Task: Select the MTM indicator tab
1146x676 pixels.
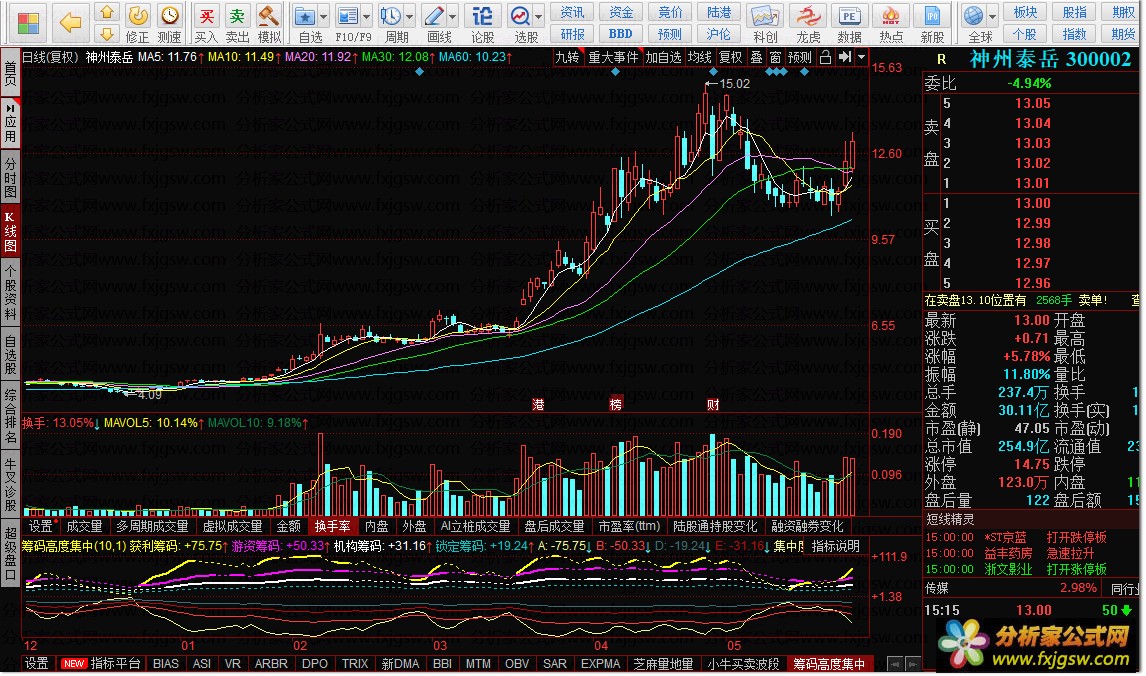Action: pyautogui.click(x=478, y=664)
